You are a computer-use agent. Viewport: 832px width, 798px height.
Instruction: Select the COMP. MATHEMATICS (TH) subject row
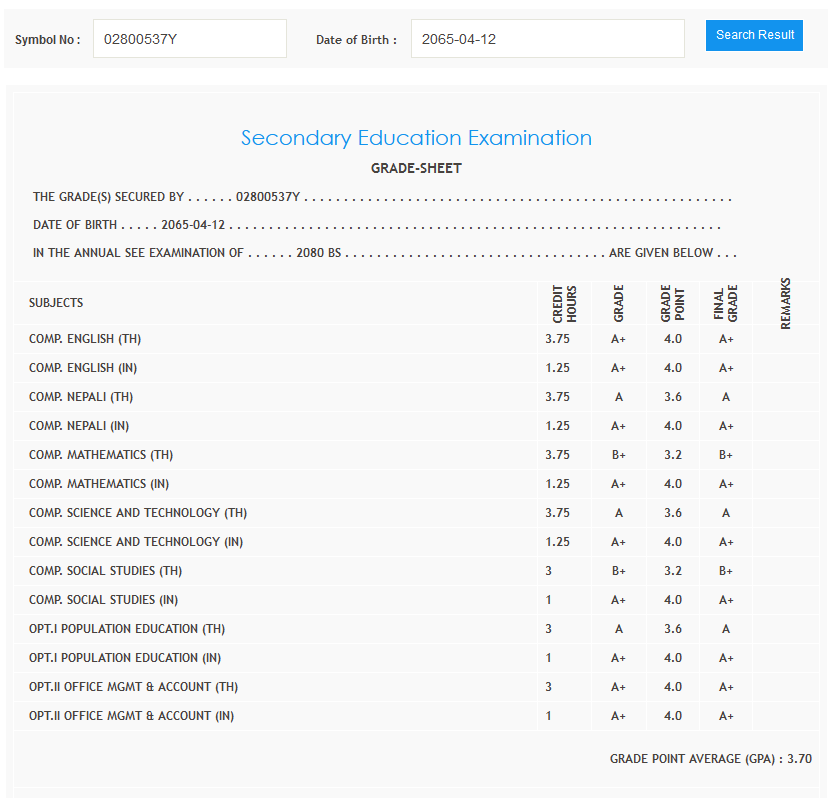pos(101,455)
